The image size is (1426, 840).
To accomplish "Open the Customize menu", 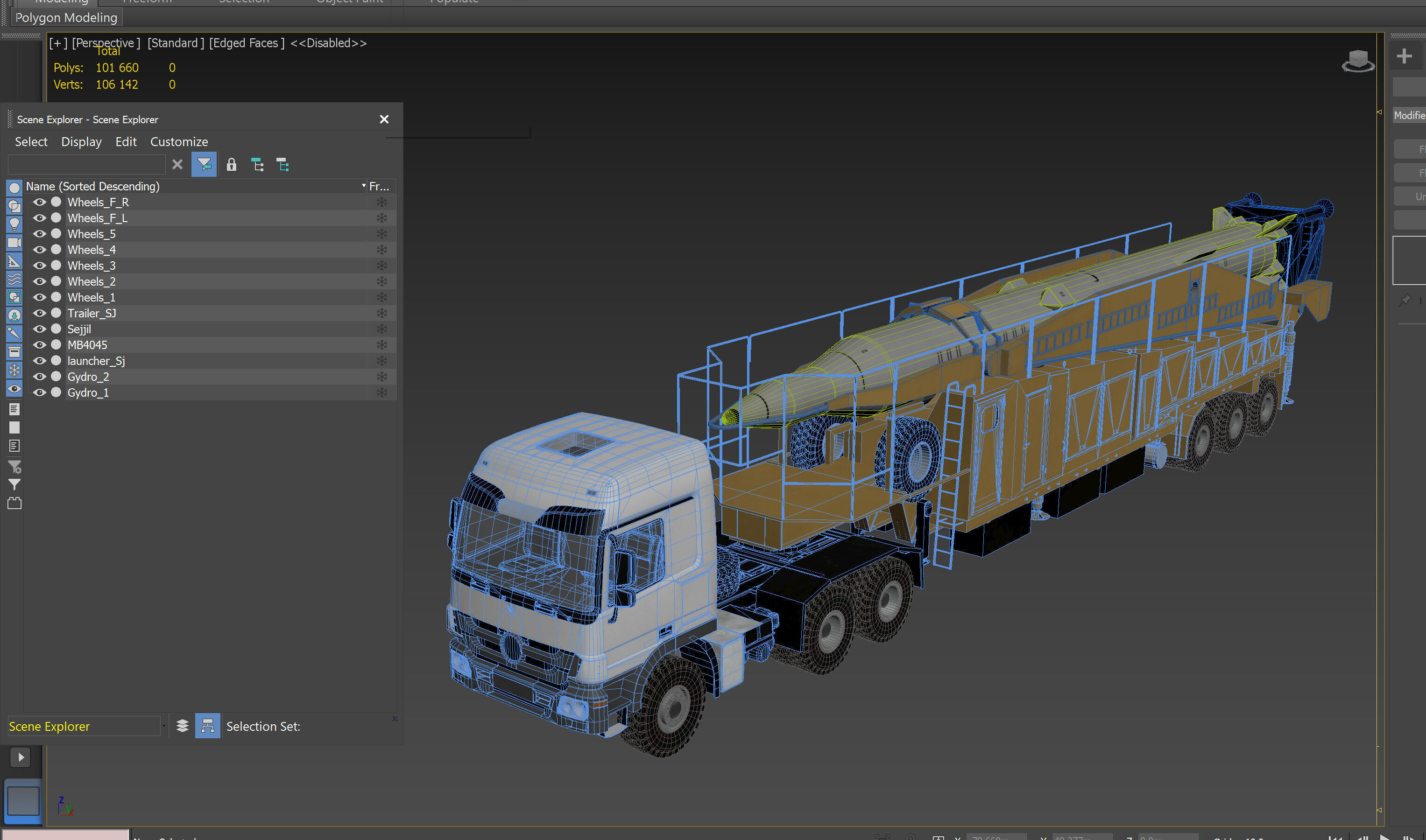I will (x=179, y=141).
